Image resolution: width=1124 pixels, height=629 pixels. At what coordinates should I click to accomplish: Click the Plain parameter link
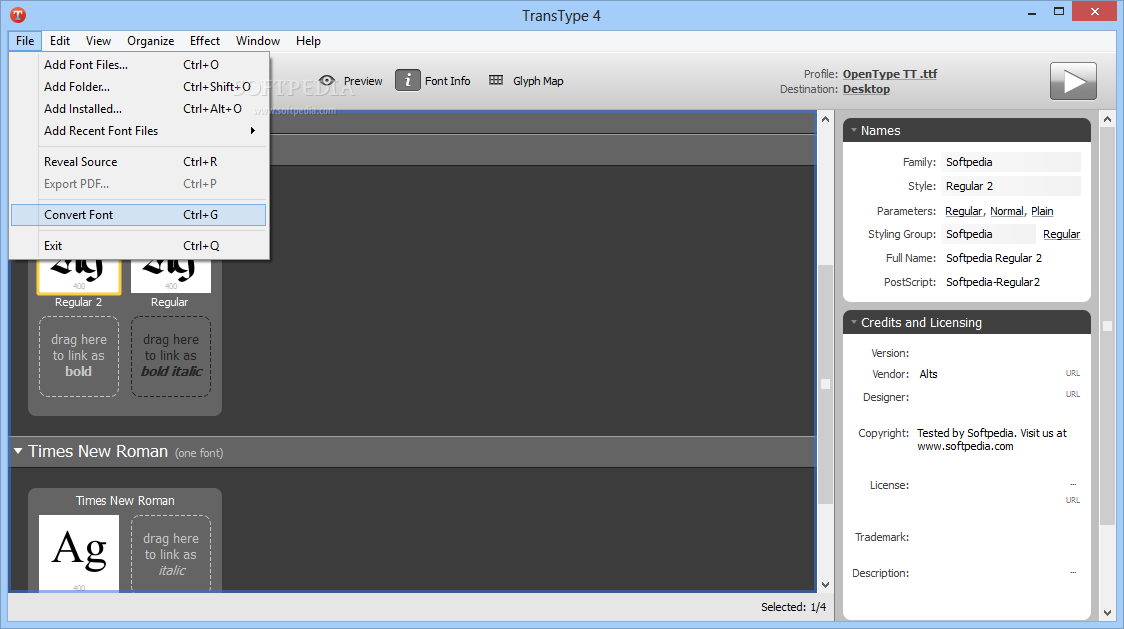(1042, 211)
